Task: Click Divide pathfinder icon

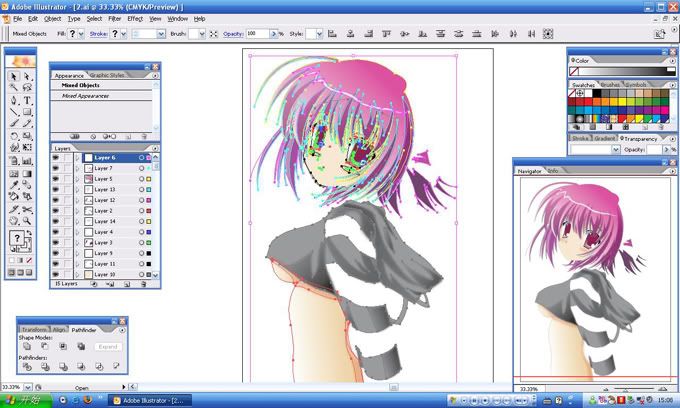Action: click(27, 367)
